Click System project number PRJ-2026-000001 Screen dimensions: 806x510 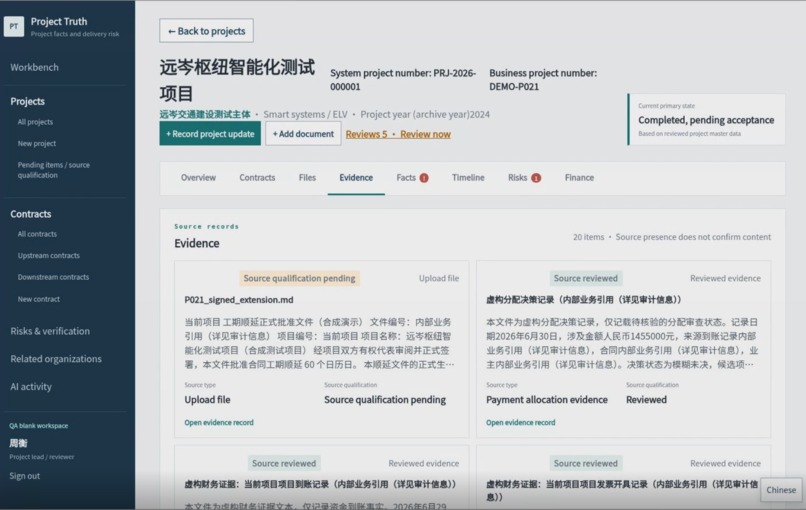coord(403,80)
